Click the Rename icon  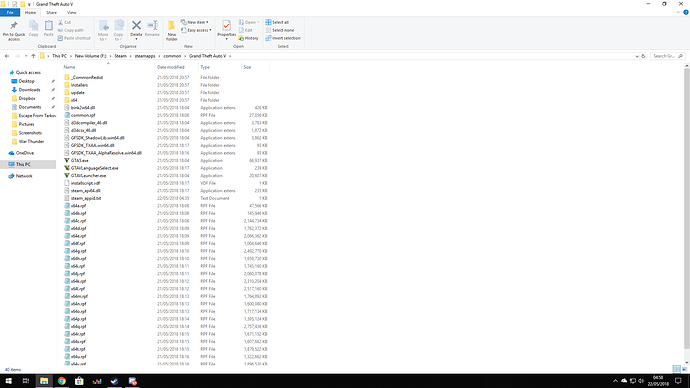(x=152, y=26)
